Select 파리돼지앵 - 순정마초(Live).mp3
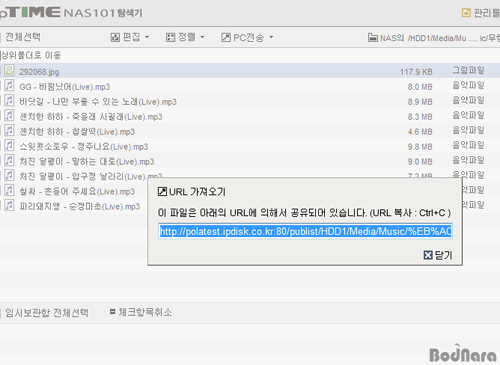The width and height of the screenshot is (500, 365). (x=80, y=207)
